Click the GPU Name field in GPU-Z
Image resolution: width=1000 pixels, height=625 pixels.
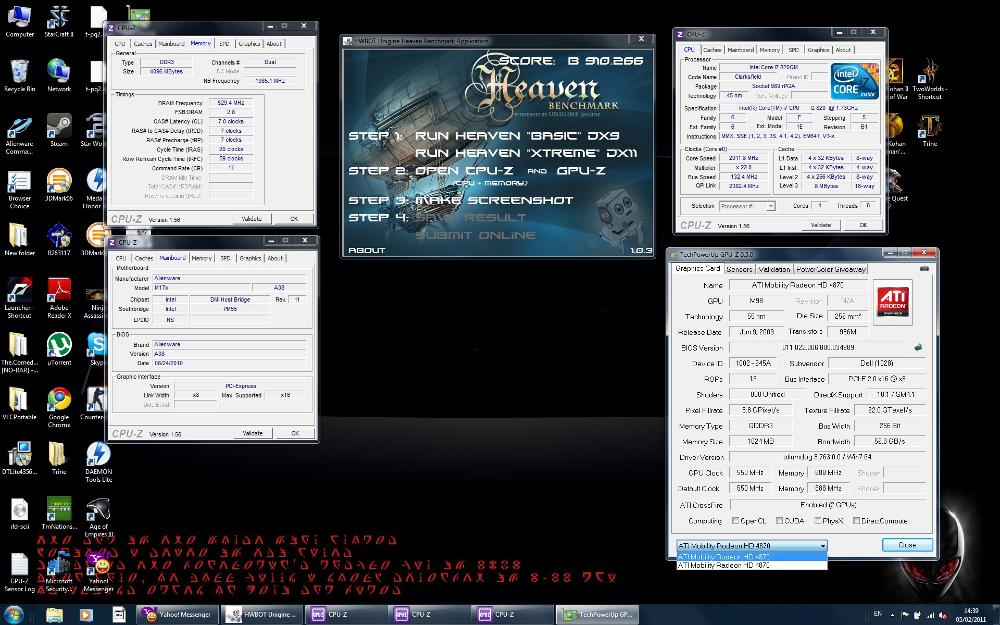(798, 285)
